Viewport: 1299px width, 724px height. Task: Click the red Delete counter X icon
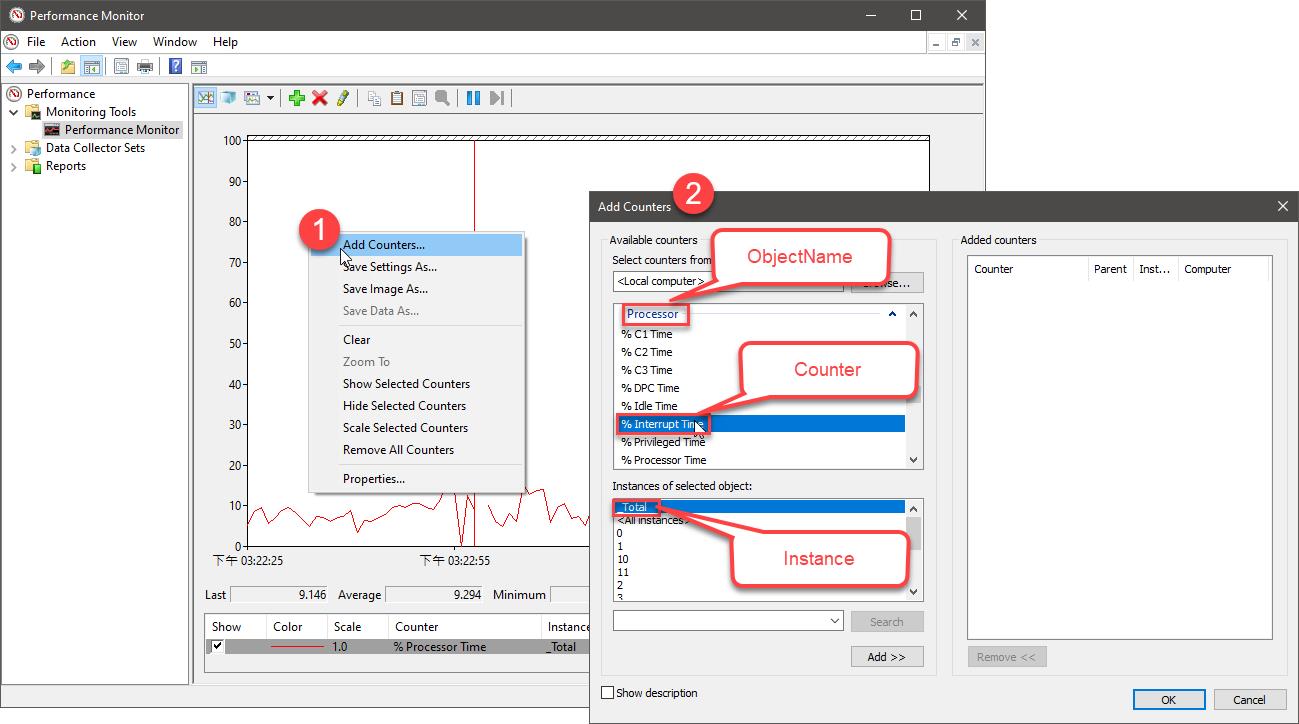(x=320, y=98)
